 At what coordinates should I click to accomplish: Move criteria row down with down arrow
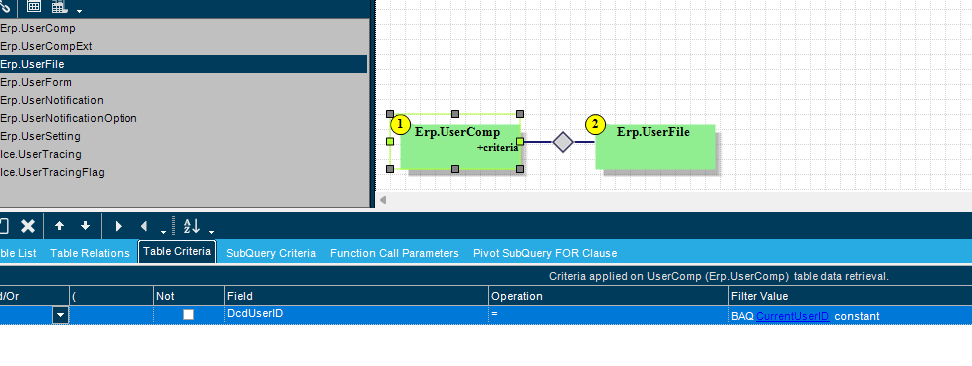click(86, 226)
